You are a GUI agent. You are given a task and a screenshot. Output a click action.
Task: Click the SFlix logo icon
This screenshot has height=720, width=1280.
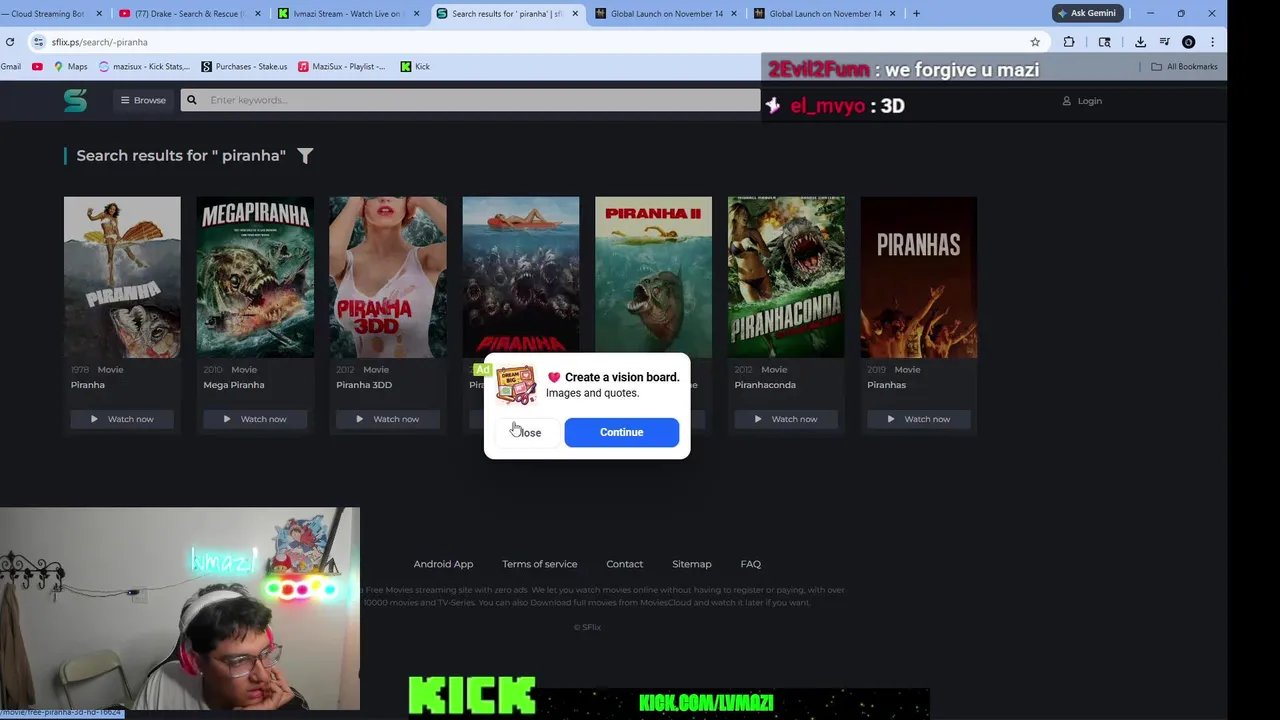click(75, 100)
